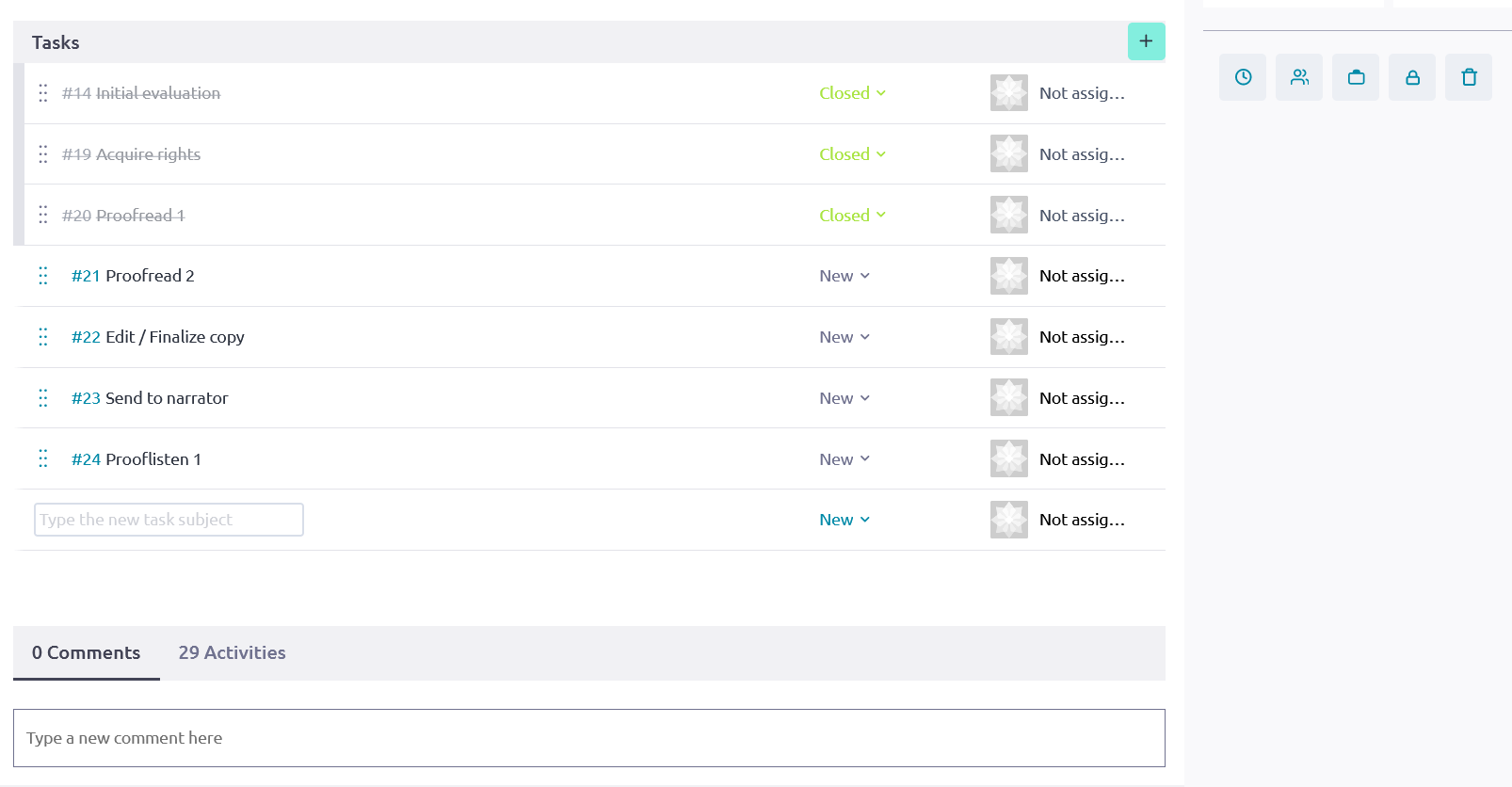Image resolution: width=1512 pixels, height=787 pixels.
Task: Open the time tracking clock icon
Action: click(x=1242, y=77)
